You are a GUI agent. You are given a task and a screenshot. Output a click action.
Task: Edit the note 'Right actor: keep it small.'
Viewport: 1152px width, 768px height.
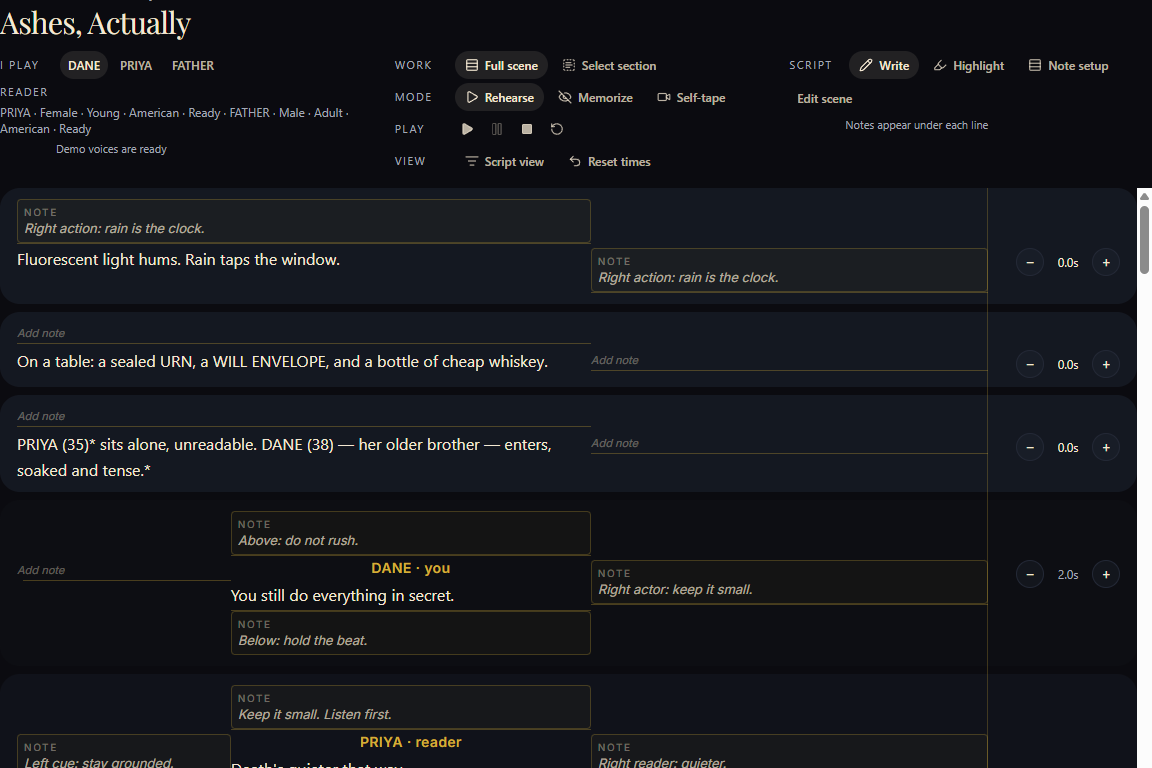[x=789, y=582]
